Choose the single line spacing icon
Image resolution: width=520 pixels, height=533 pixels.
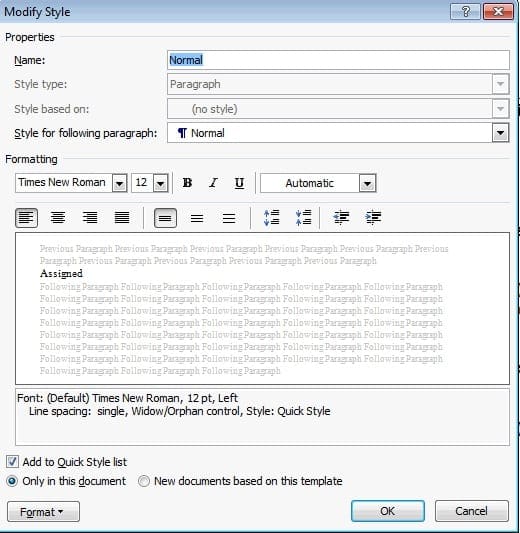166,218
